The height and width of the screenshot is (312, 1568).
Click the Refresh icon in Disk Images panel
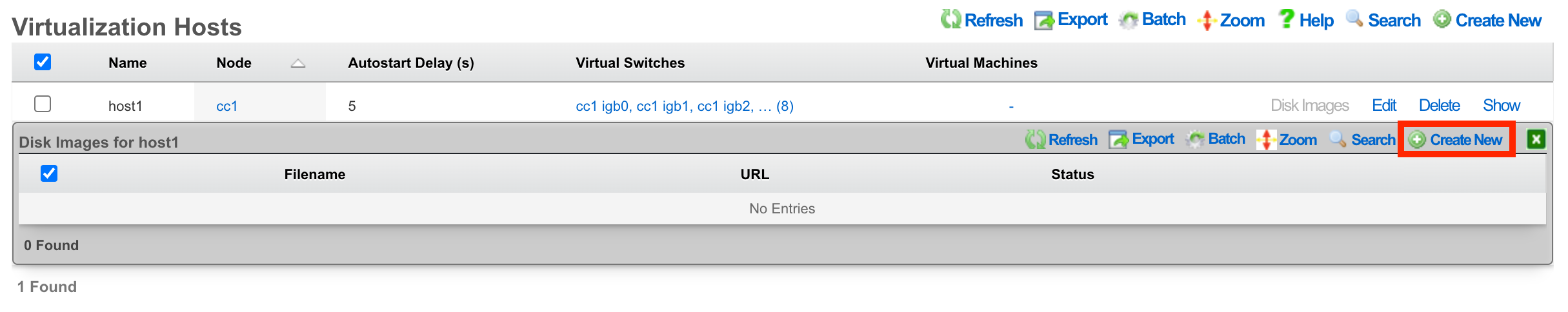[1035, 140]
